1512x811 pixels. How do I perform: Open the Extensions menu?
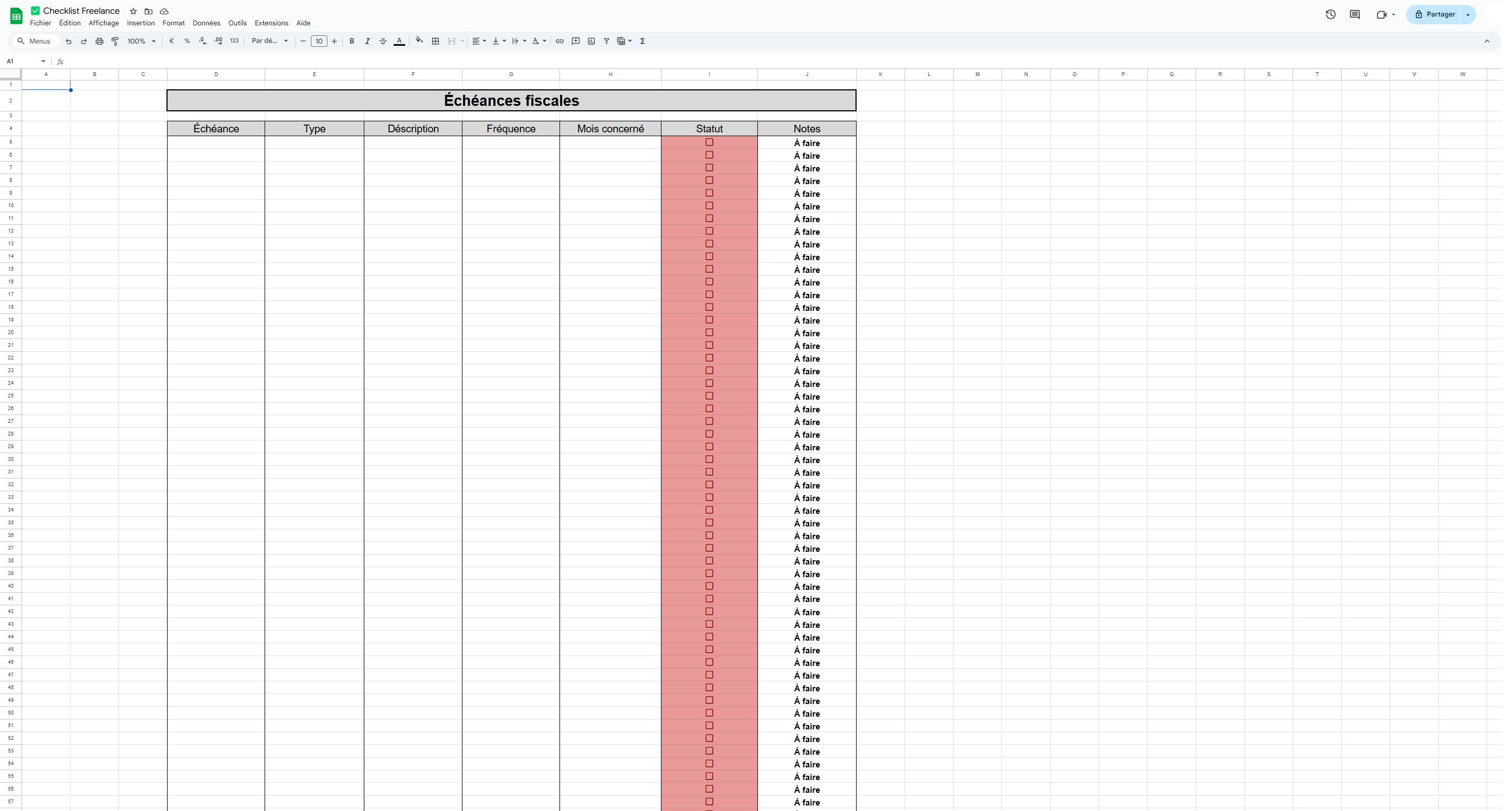pyautogui.click(x=271, y=23)
